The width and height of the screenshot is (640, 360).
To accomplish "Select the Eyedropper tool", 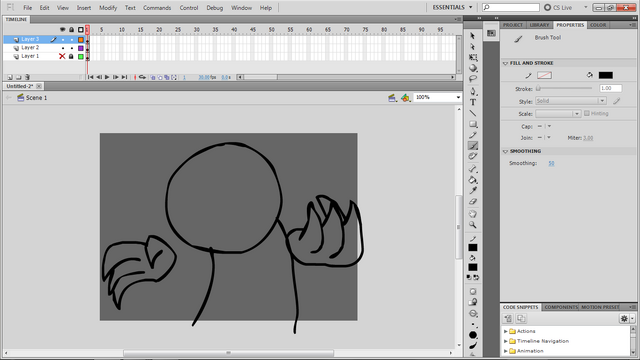I will [473, 191].
